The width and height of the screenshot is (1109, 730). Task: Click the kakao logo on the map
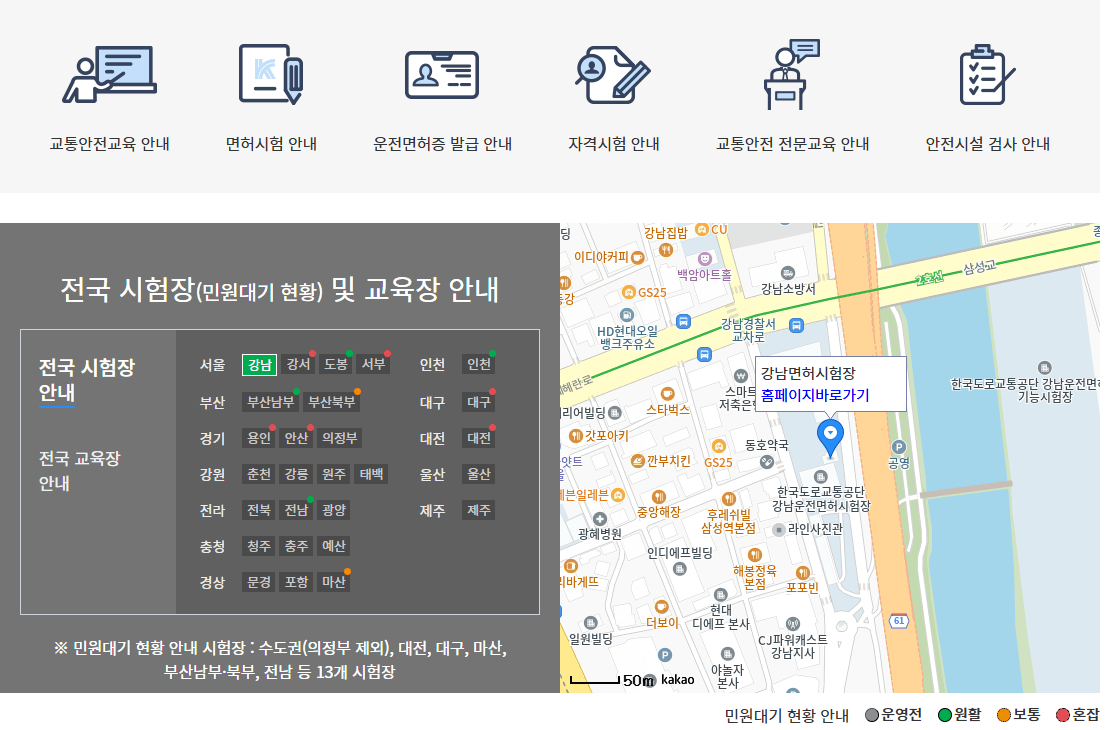click(x=677, y=680)
